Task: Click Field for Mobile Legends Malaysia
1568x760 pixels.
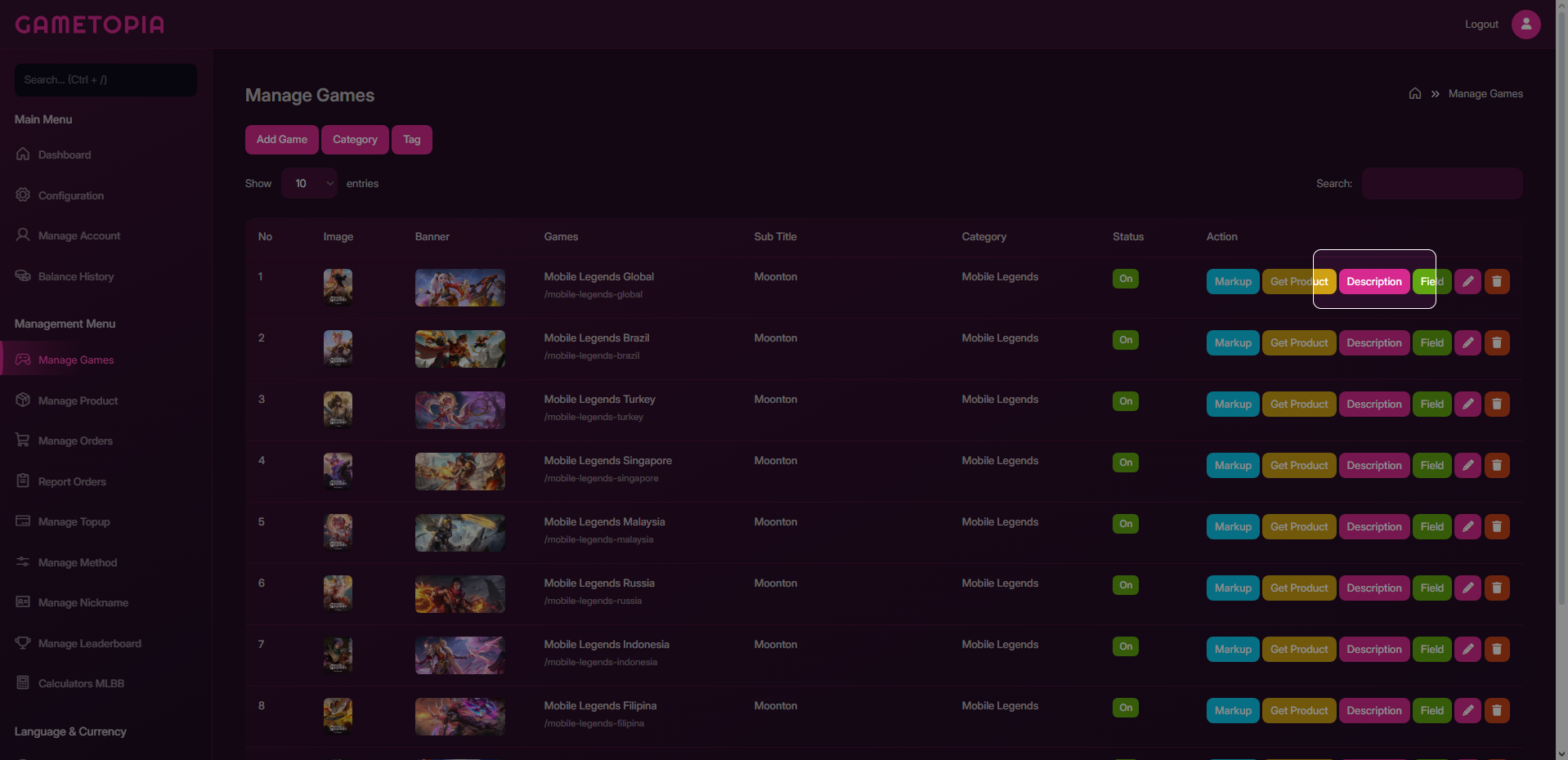Action: 1432,526
